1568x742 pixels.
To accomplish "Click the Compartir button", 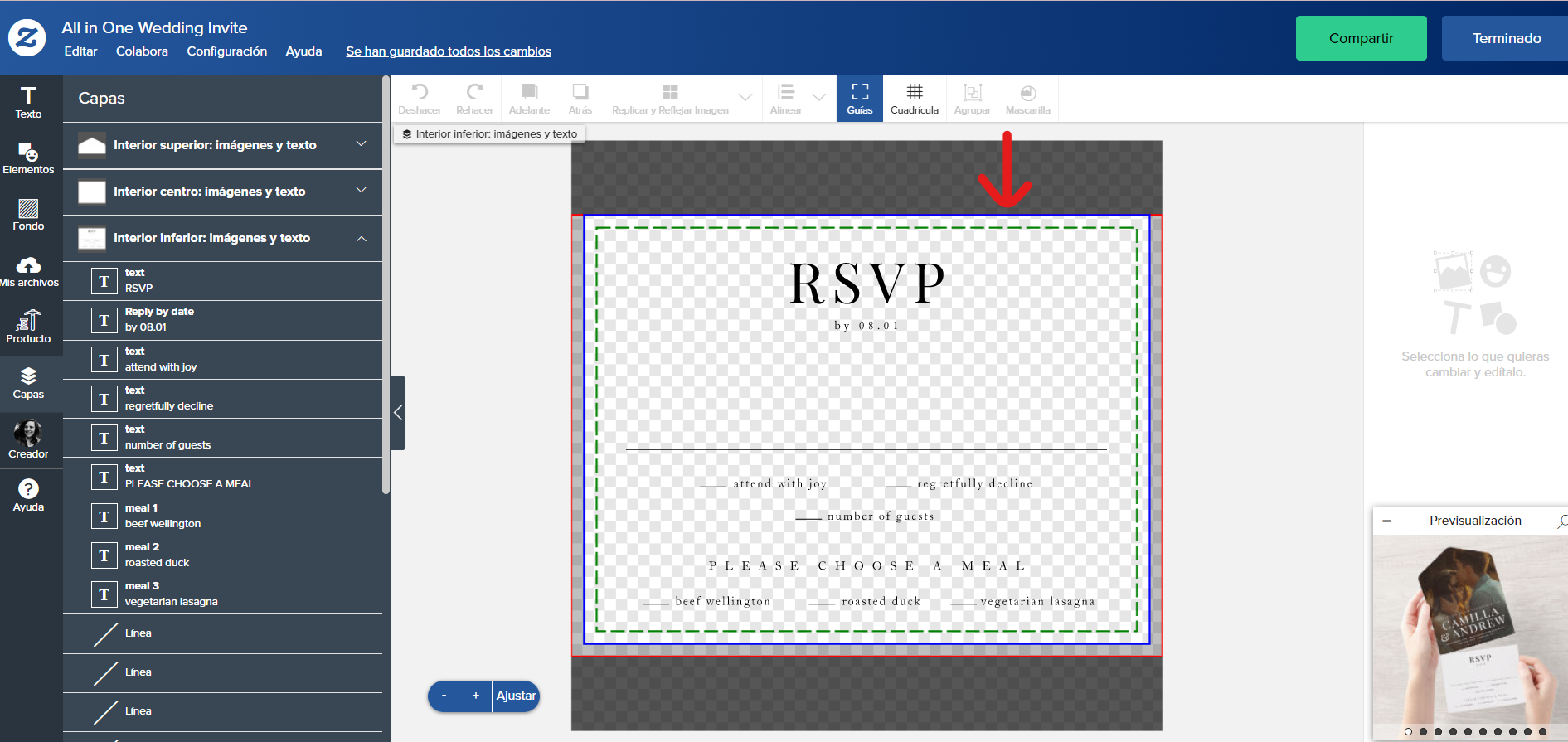I will click(1361, 38).
